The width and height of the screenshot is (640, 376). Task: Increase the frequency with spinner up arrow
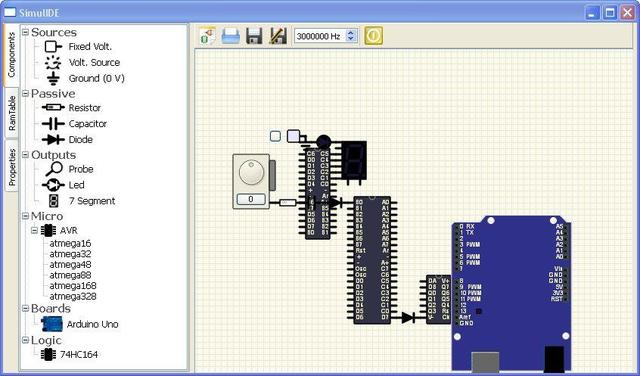(x=351, y=33)
